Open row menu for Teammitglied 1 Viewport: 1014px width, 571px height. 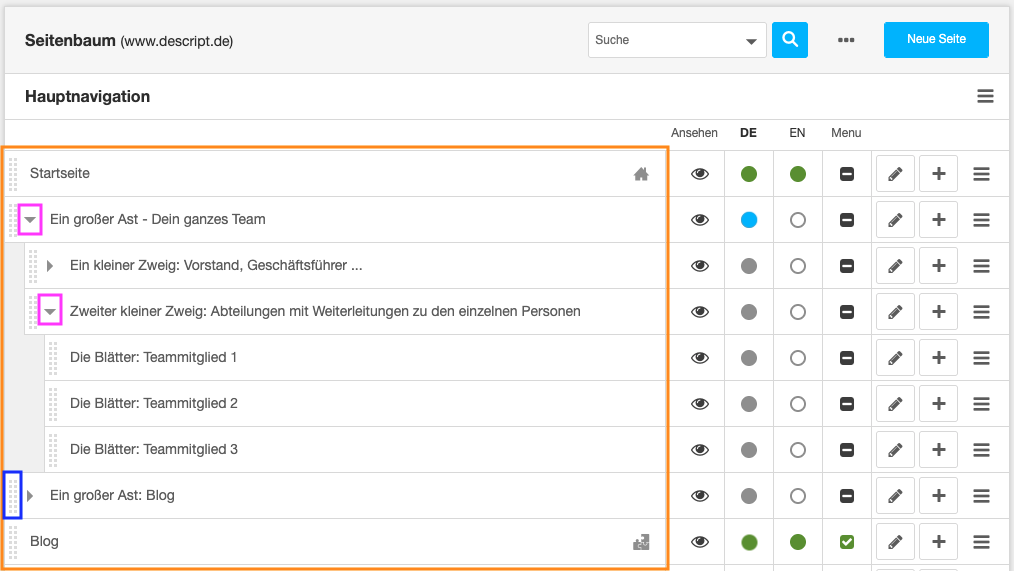pyautogui.click(x=981, y=358)
